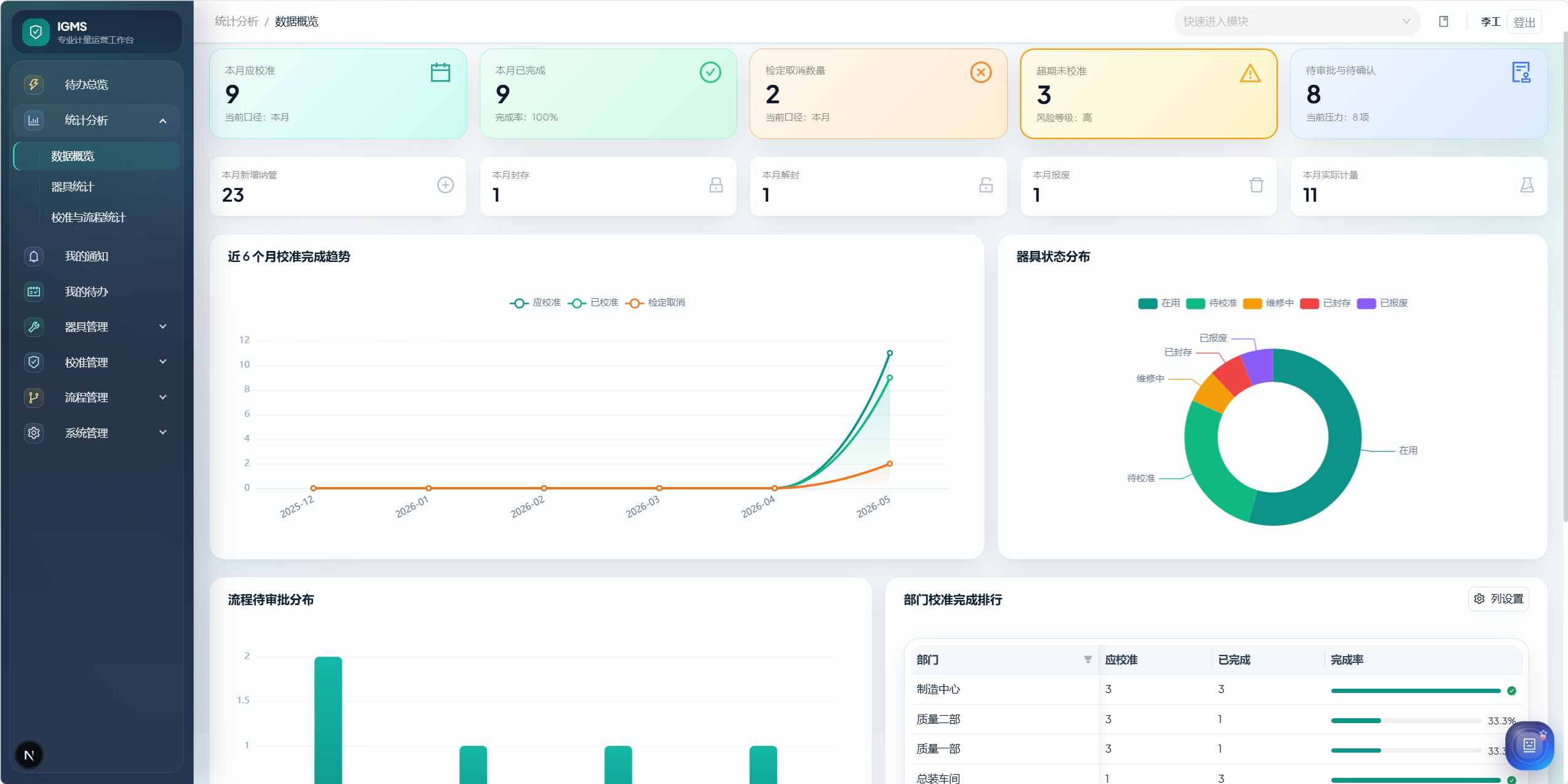Click the shield icon beside 校准管理

tap(34, 362)
